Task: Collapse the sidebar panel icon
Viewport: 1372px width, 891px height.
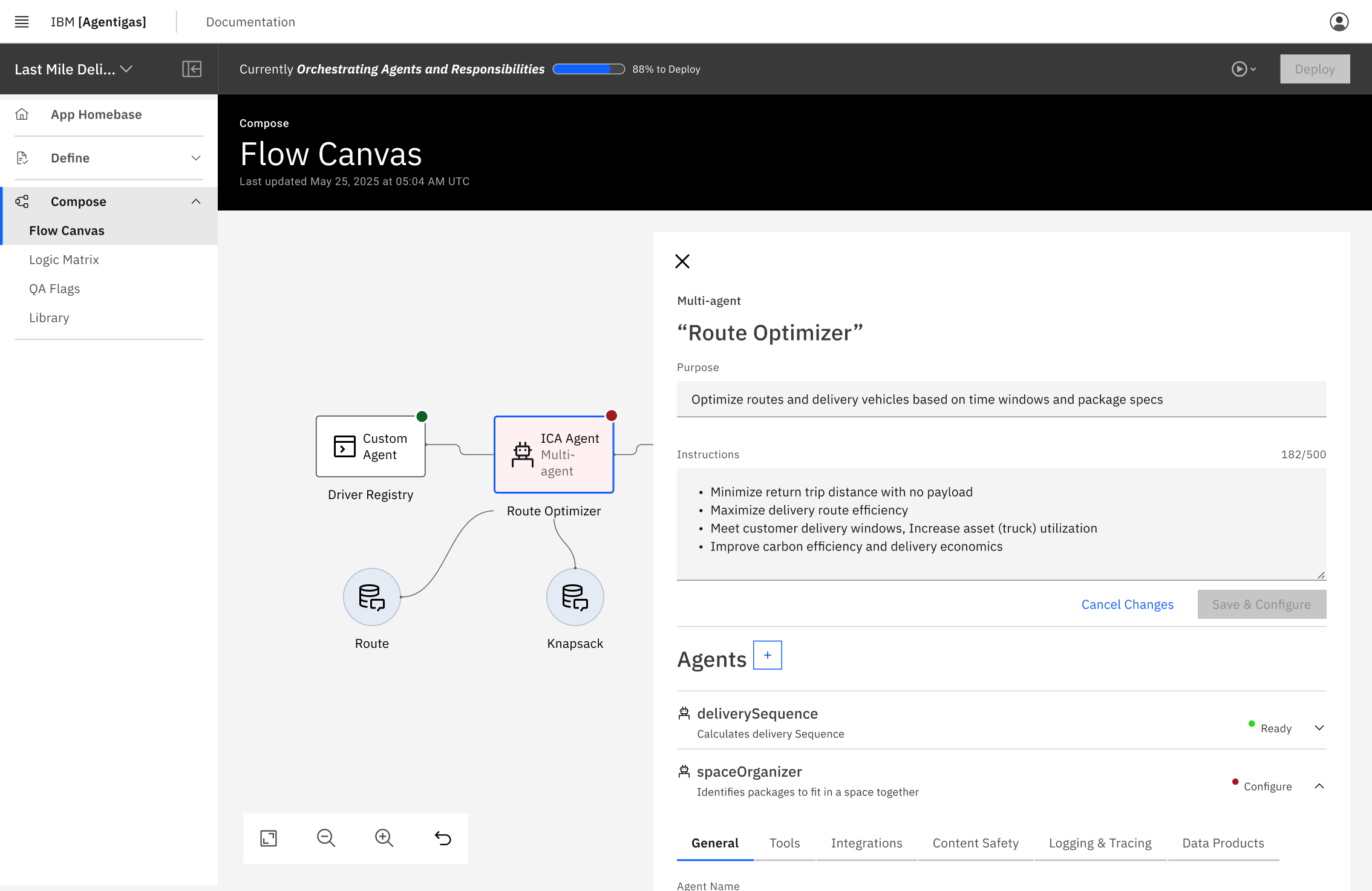Action: (192, 69)
